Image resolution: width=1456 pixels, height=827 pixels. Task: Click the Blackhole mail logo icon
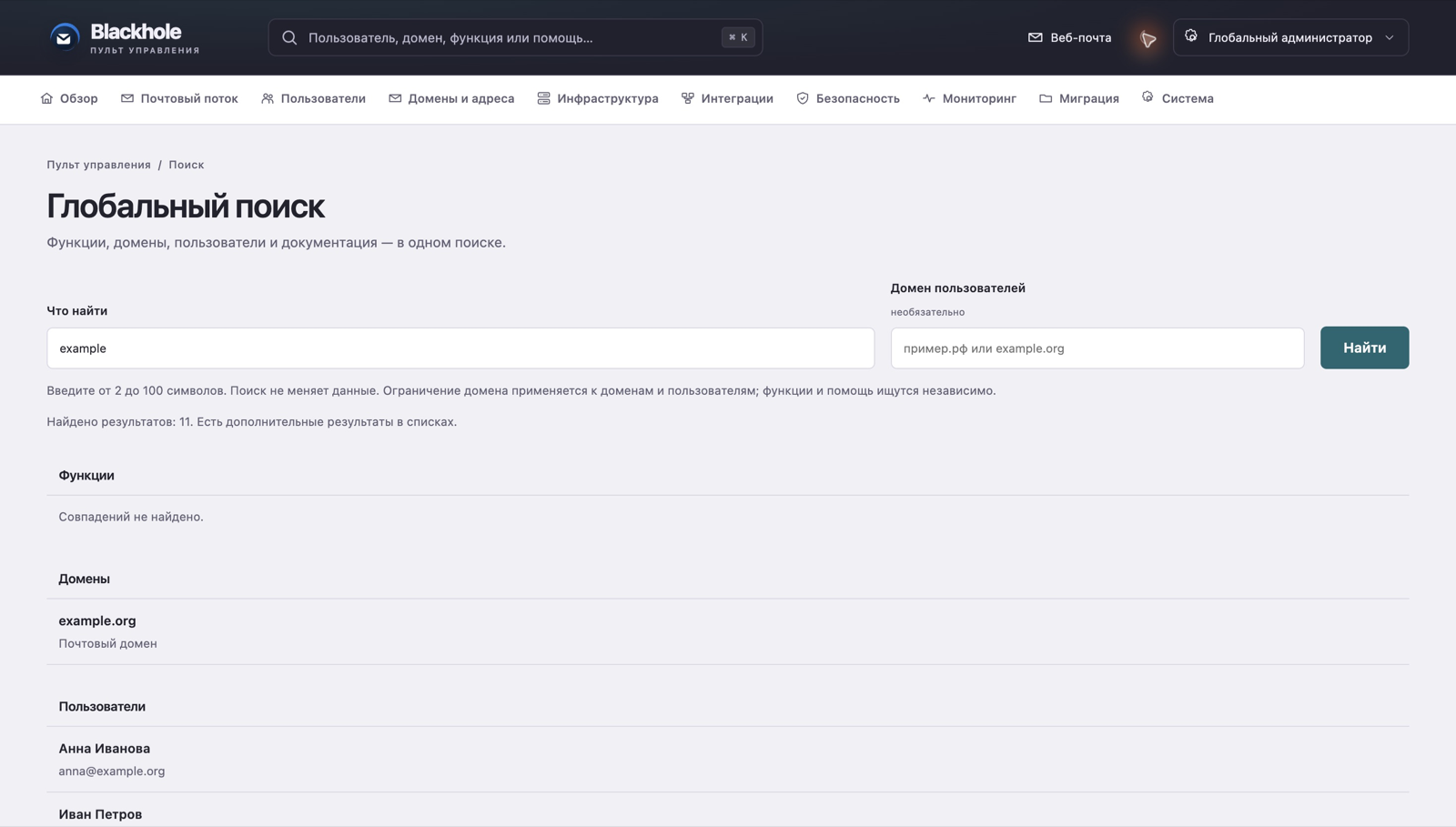pos(64,37)
